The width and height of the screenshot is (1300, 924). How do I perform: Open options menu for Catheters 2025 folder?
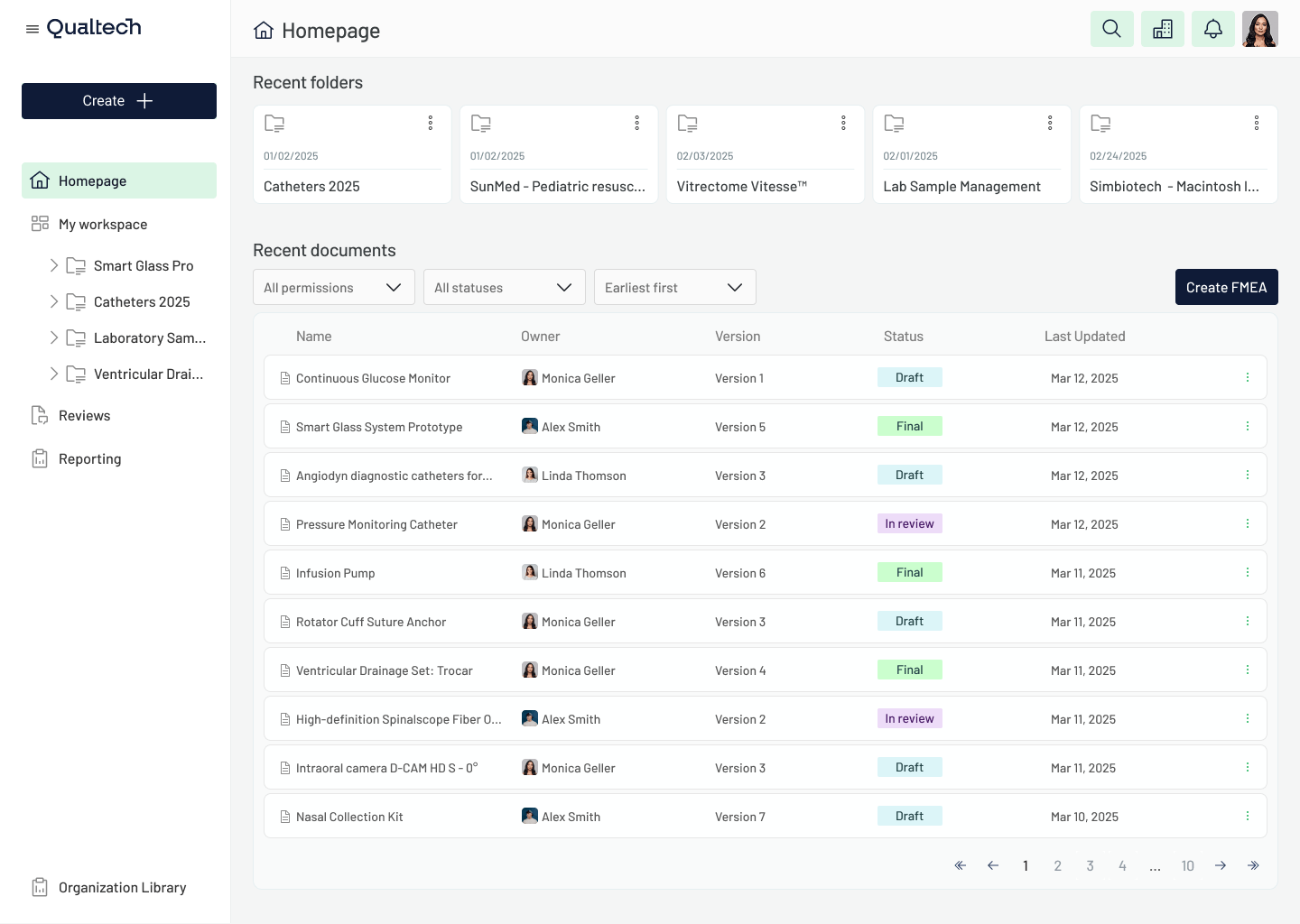pyautogui.click(x=431, y=123)
